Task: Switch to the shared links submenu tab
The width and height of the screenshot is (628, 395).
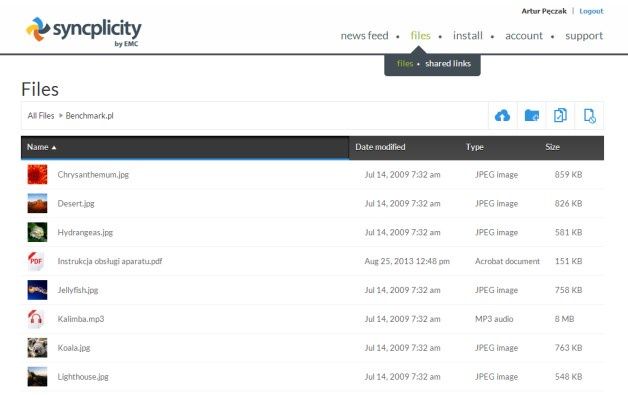Action: (x=448, y=63)
